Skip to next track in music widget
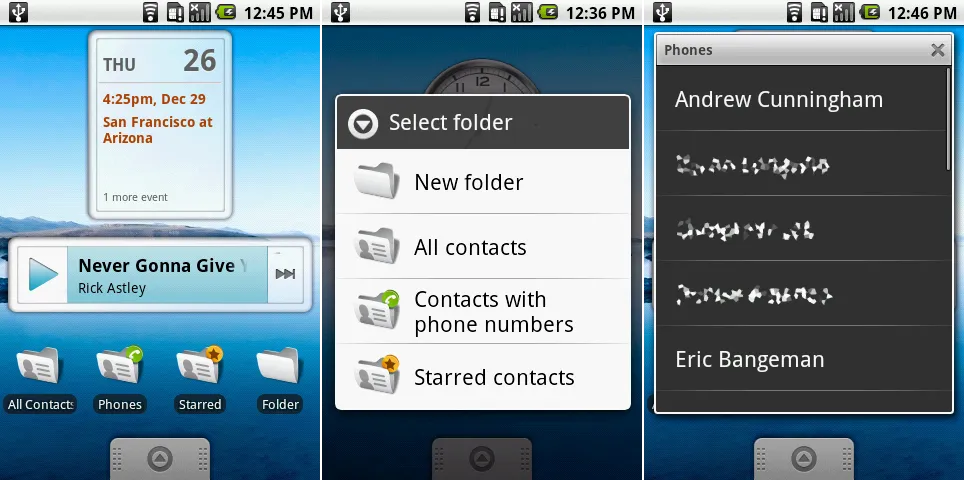The image size is (964, 480). tap(286, 274)
